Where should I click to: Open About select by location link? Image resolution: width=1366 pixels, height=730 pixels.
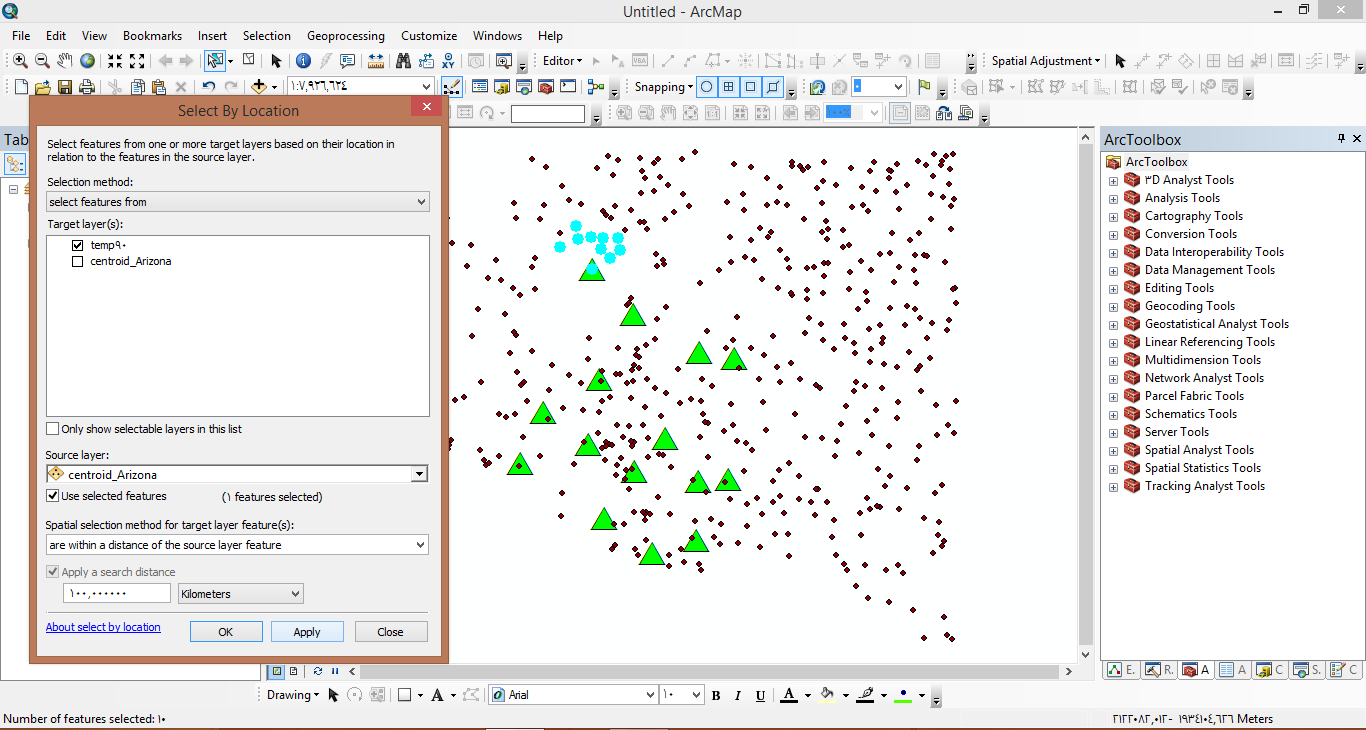pos(103,627)
